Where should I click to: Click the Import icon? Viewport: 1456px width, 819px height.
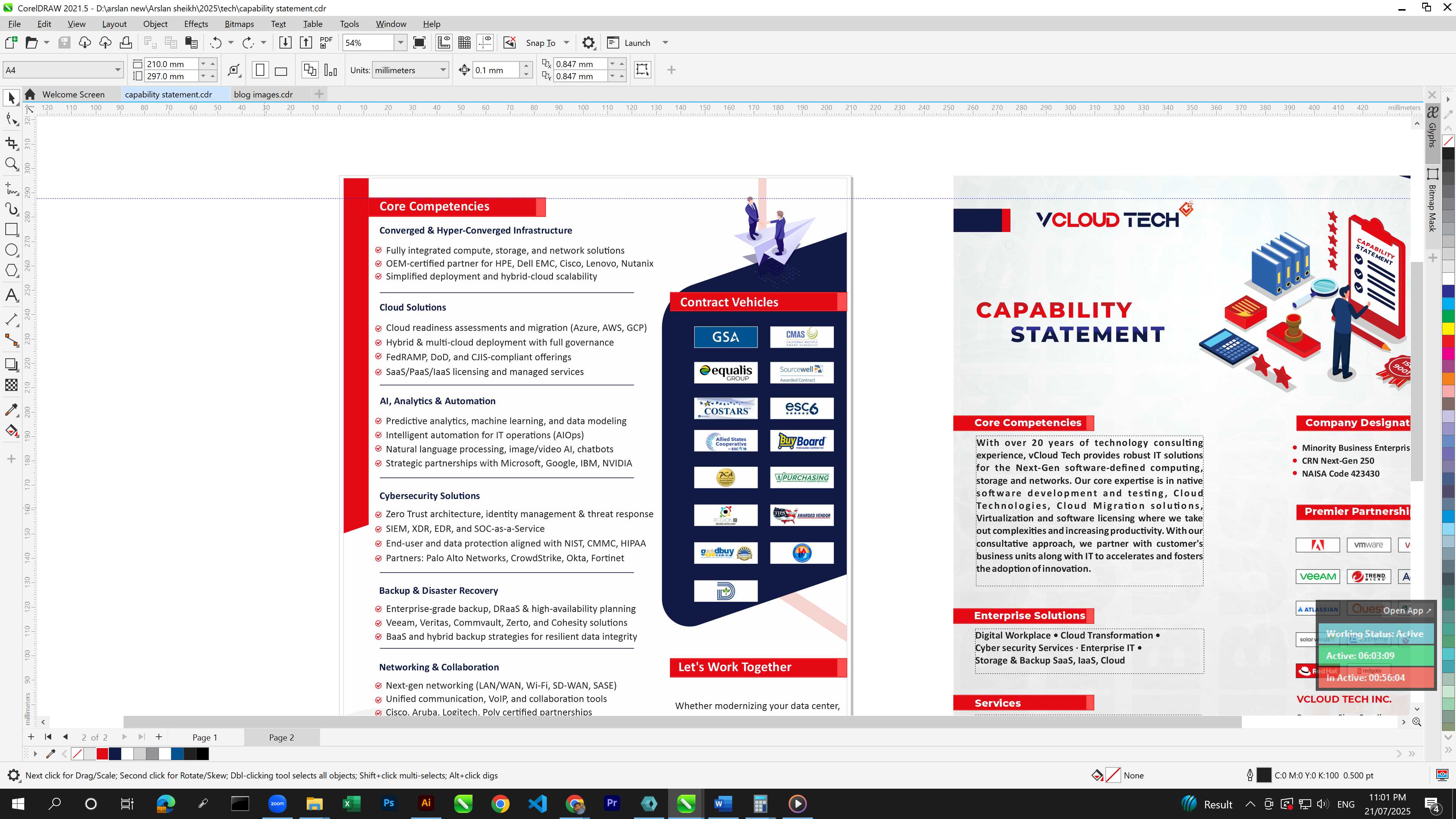coord(286,42)
